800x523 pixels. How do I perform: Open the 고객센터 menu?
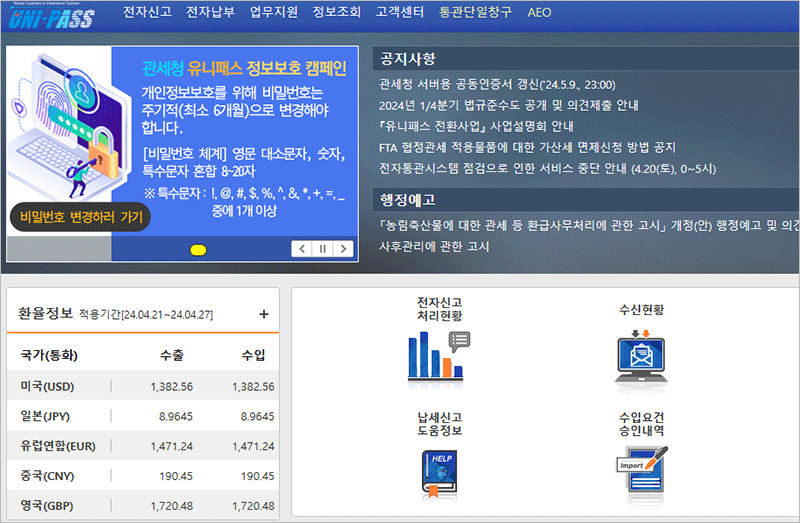(x=400, y=12)
